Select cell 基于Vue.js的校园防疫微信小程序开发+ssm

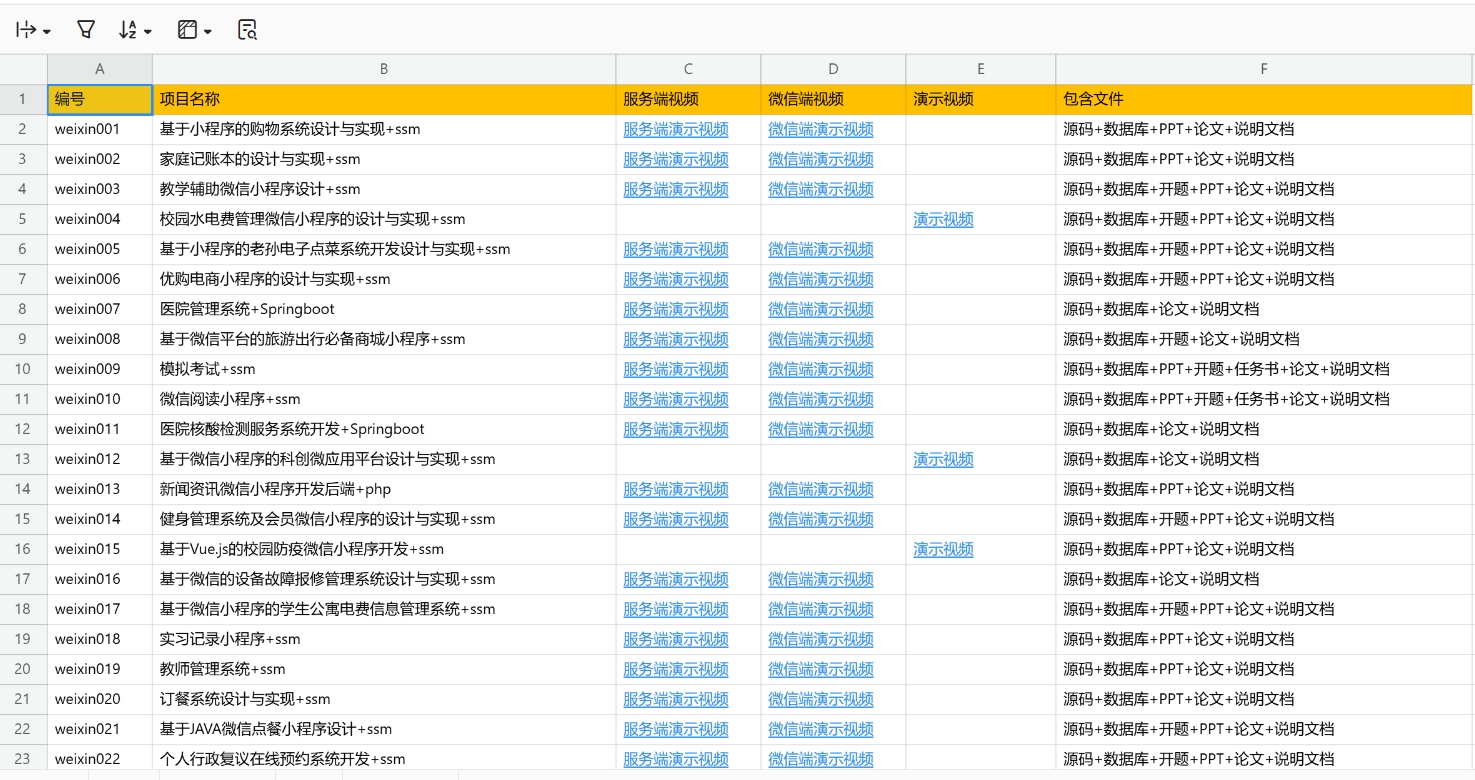tap(384, 549)
